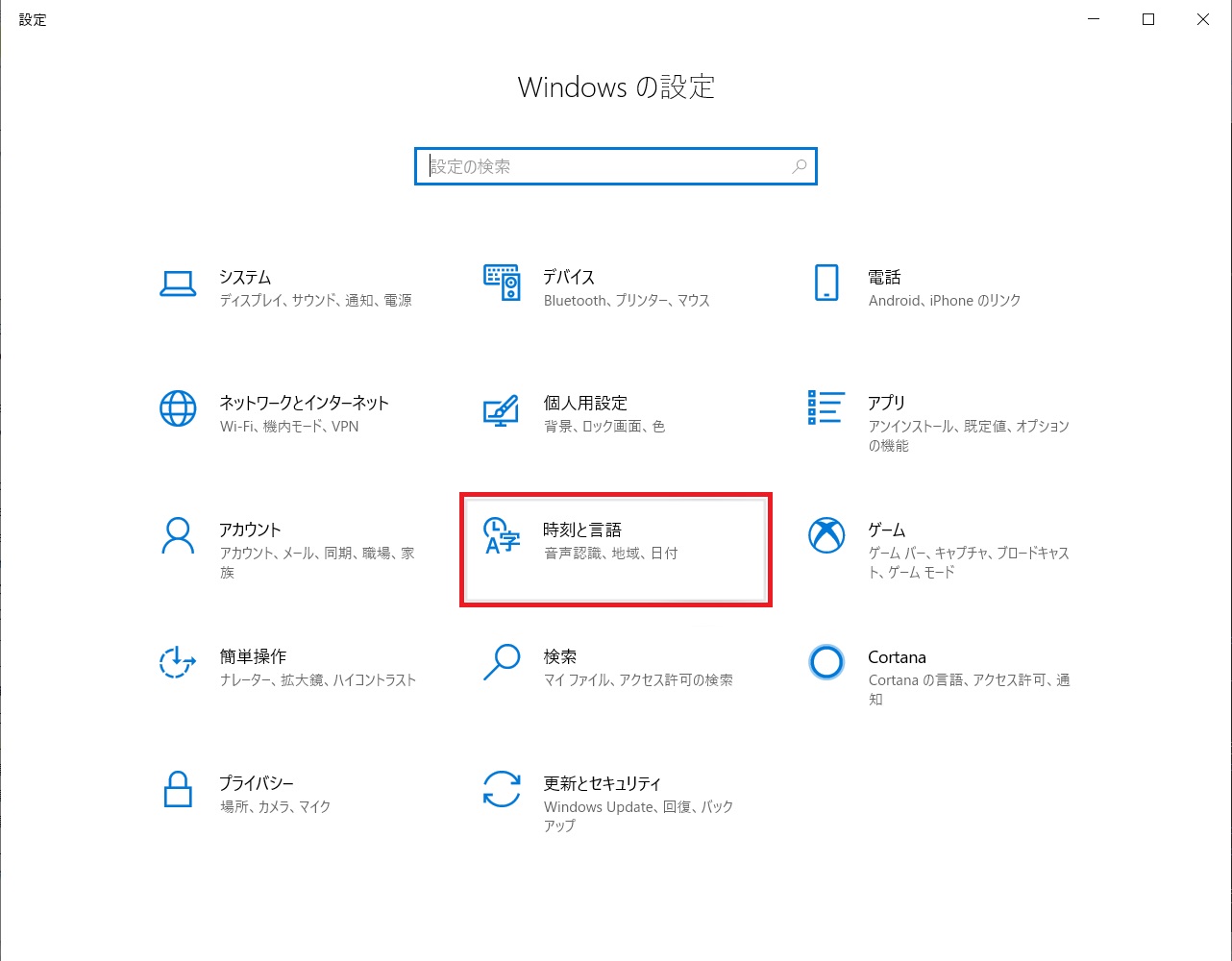Go to 電話 settings title
Screen dimensions: 1232x961
(884, 277)
